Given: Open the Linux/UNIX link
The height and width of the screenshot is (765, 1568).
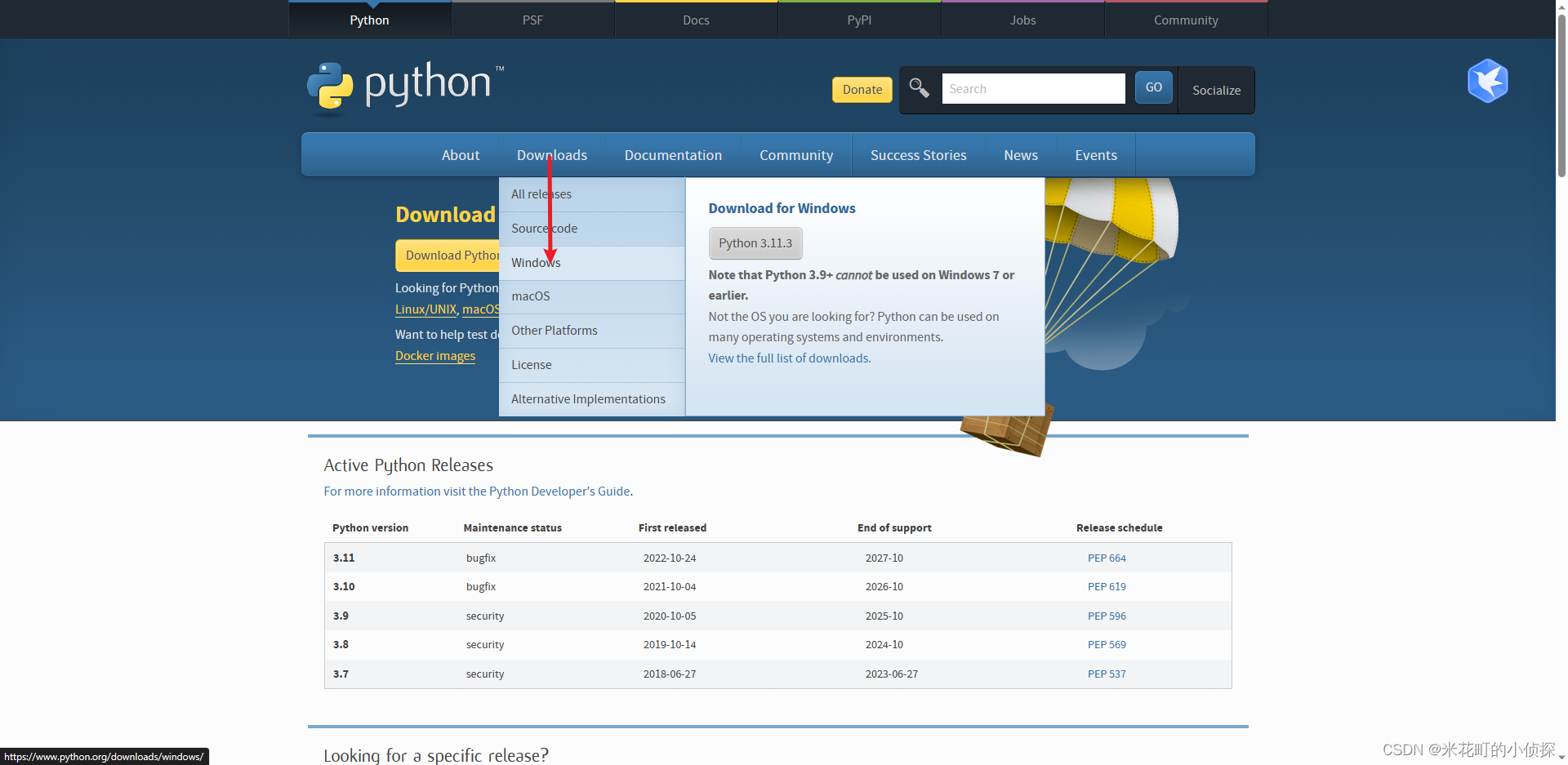Looking at the screenshot, I should 425,309.
